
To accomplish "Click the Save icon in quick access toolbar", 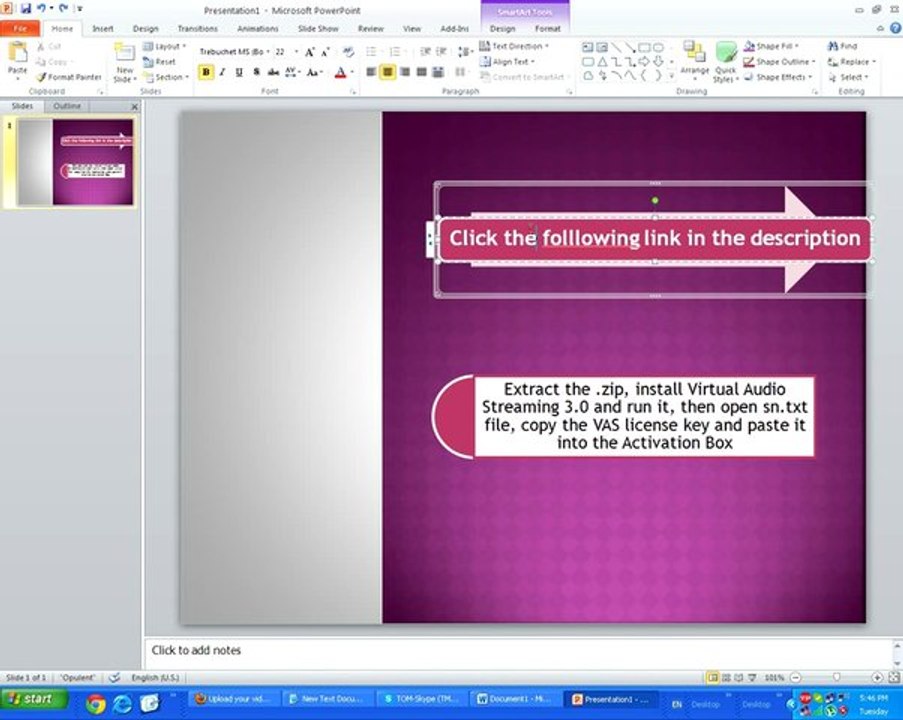I will (25, 8).
